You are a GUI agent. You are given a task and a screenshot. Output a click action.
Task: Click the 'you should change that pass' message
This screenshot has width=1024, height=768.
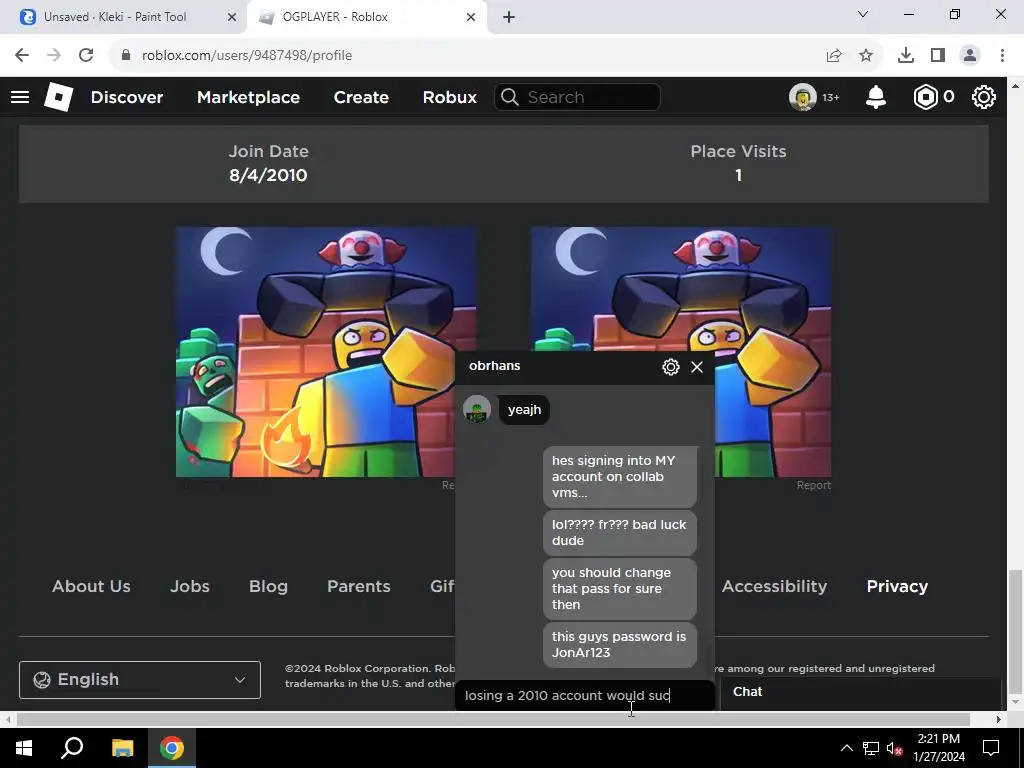coord(620,589)
